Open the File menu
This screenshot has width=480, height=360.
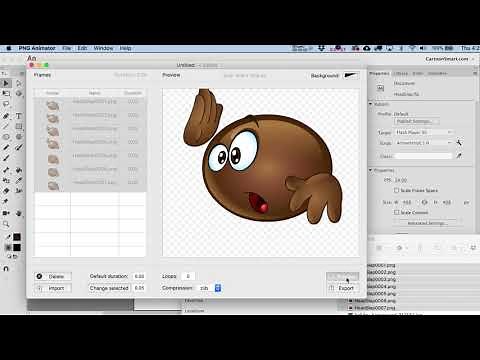click(67, 48)
